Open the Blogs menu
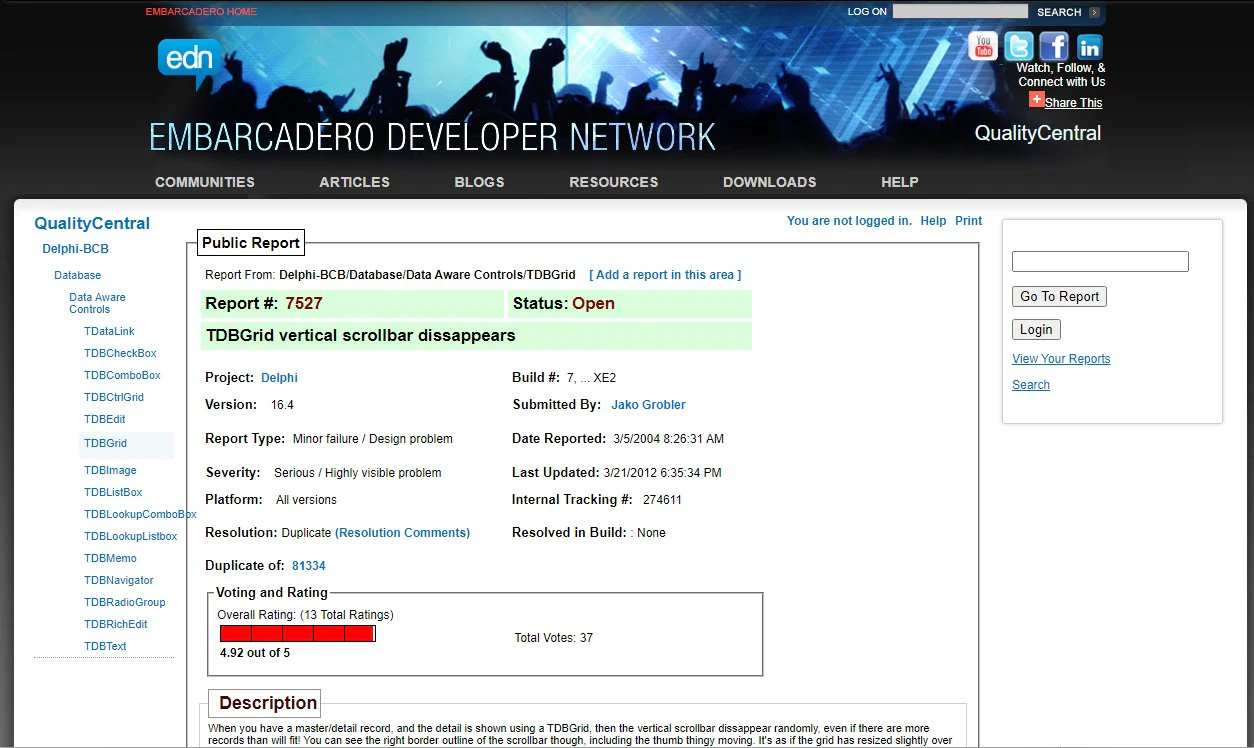This screenshot has width=1254, height=748. [479, 182]
